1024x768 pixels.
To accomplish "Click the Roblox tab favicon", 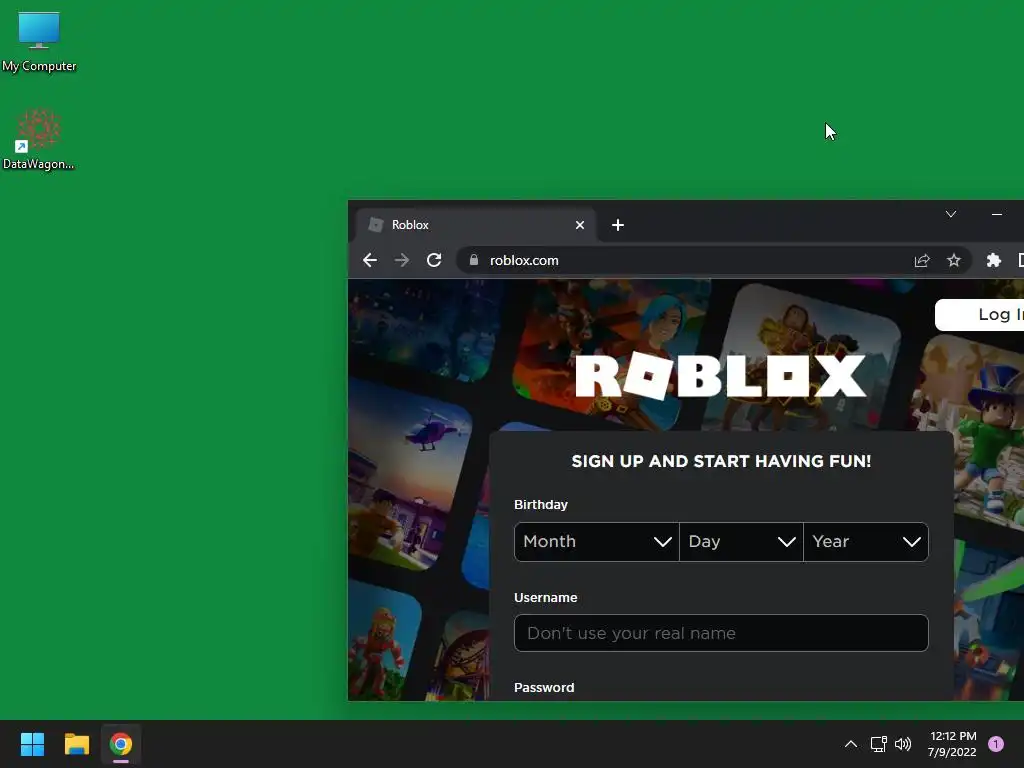I will [x=376, y=225].
